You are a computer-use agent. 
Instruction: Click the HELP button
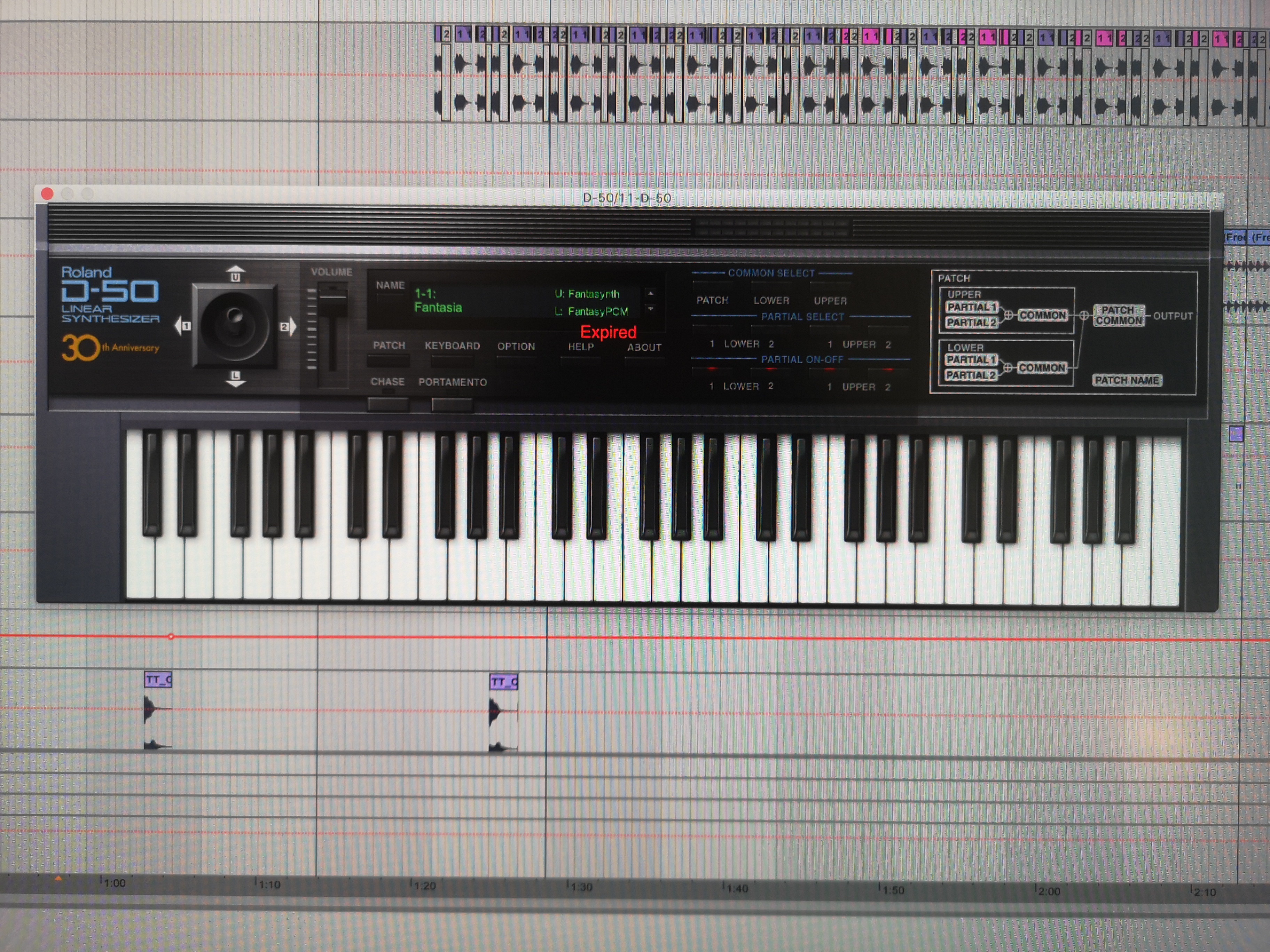580,362
